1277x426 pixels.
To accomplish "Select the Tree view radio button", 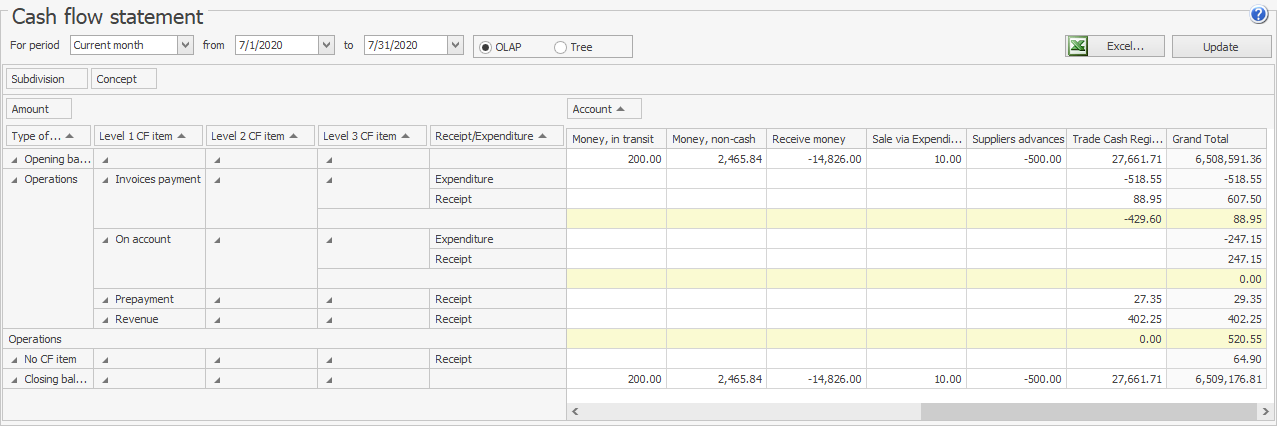I will (x=560, y=47).
